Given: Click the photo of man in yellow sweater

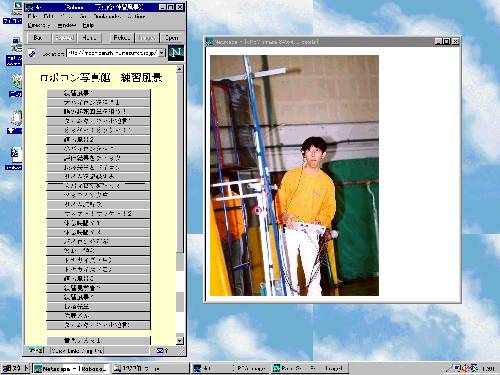Looking at the screenshot, I should 294,175.
